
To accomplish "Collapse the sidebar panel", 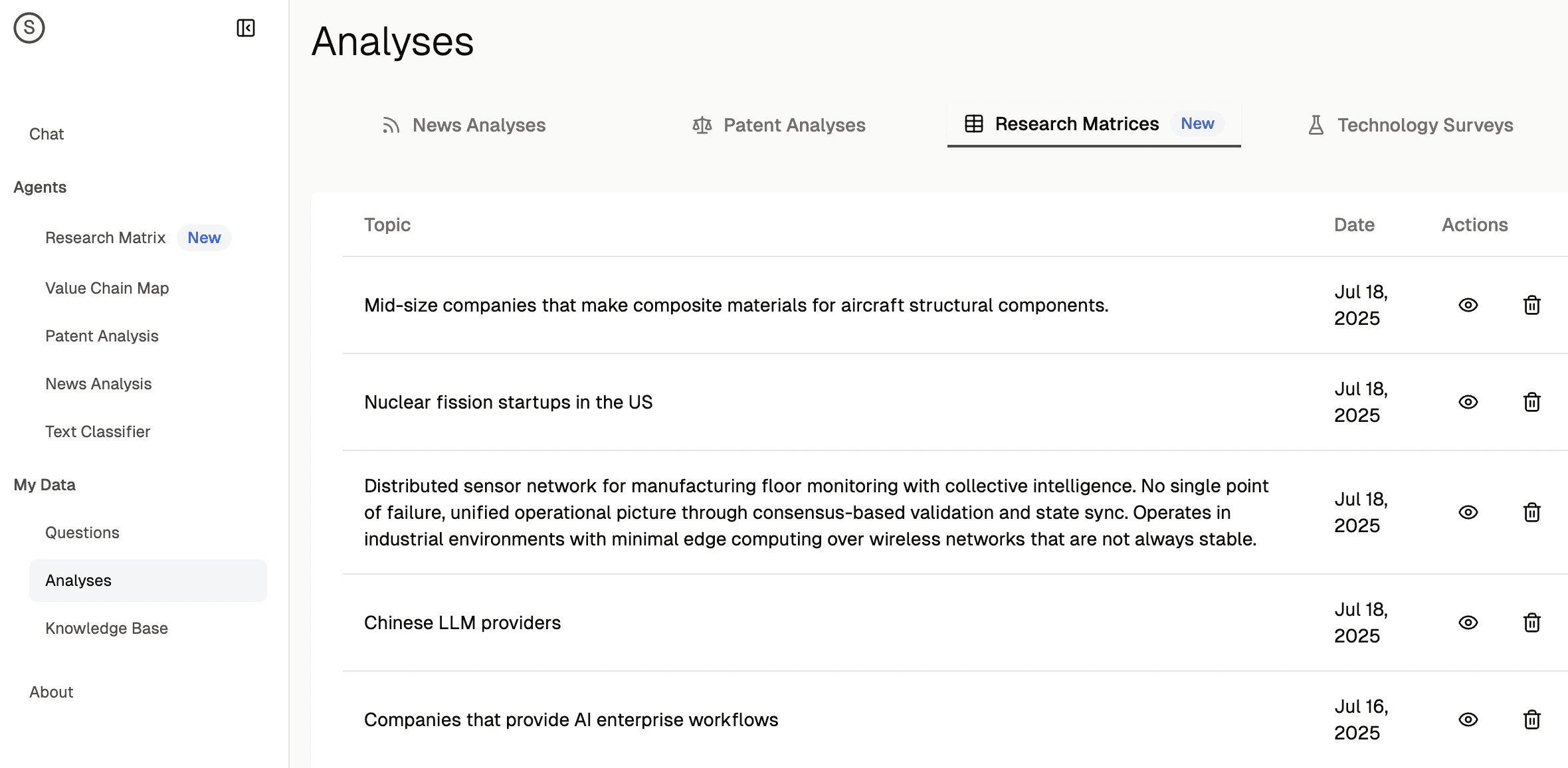I will point(246,28).
